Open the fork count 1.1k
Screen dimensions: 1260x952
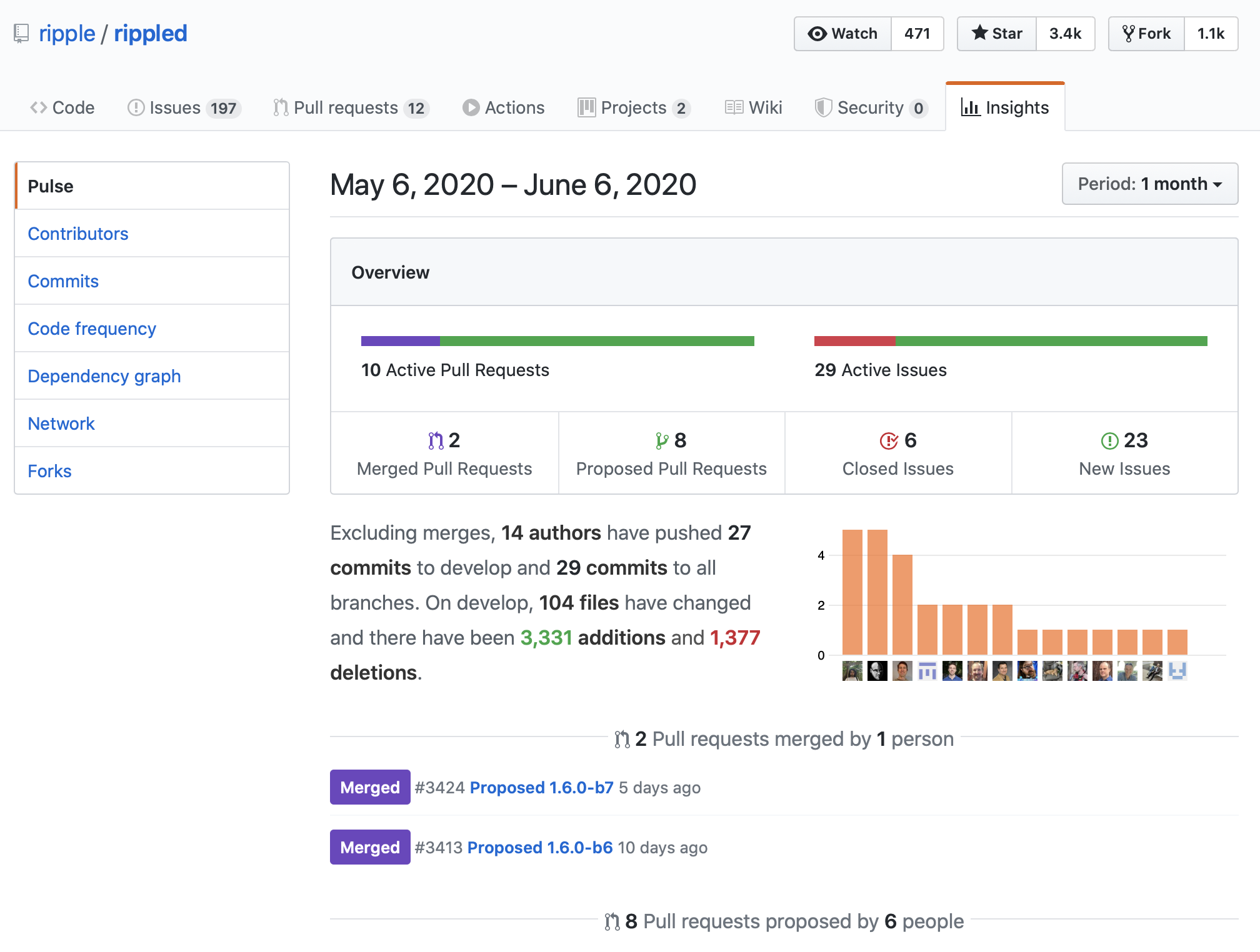[1211, 34]
